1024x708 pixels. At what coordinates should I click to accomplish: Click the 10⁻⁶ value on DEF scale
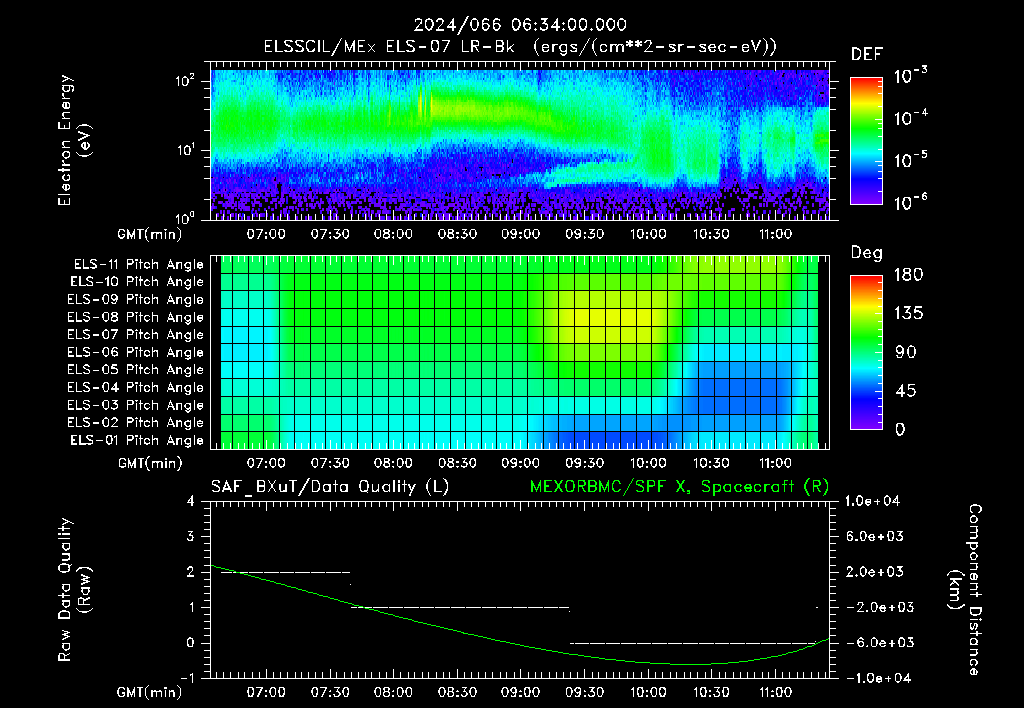(910, 202)
